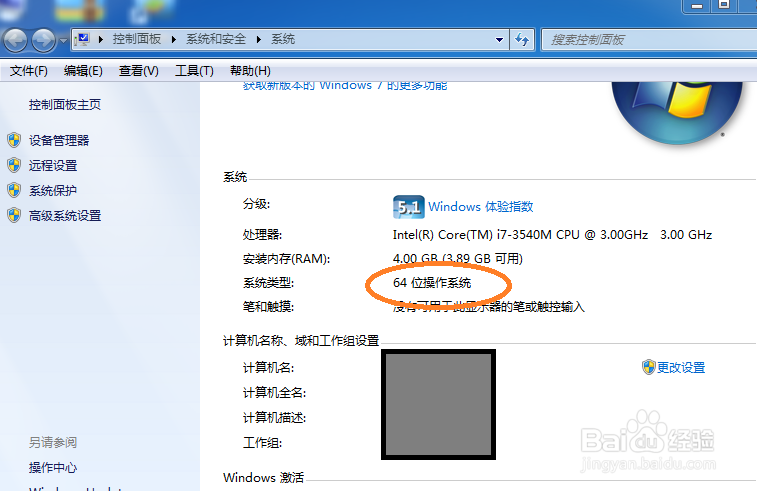757x491 pixels.
Task: Click shield icon next to 设备管理器
Action: (14, 140)
